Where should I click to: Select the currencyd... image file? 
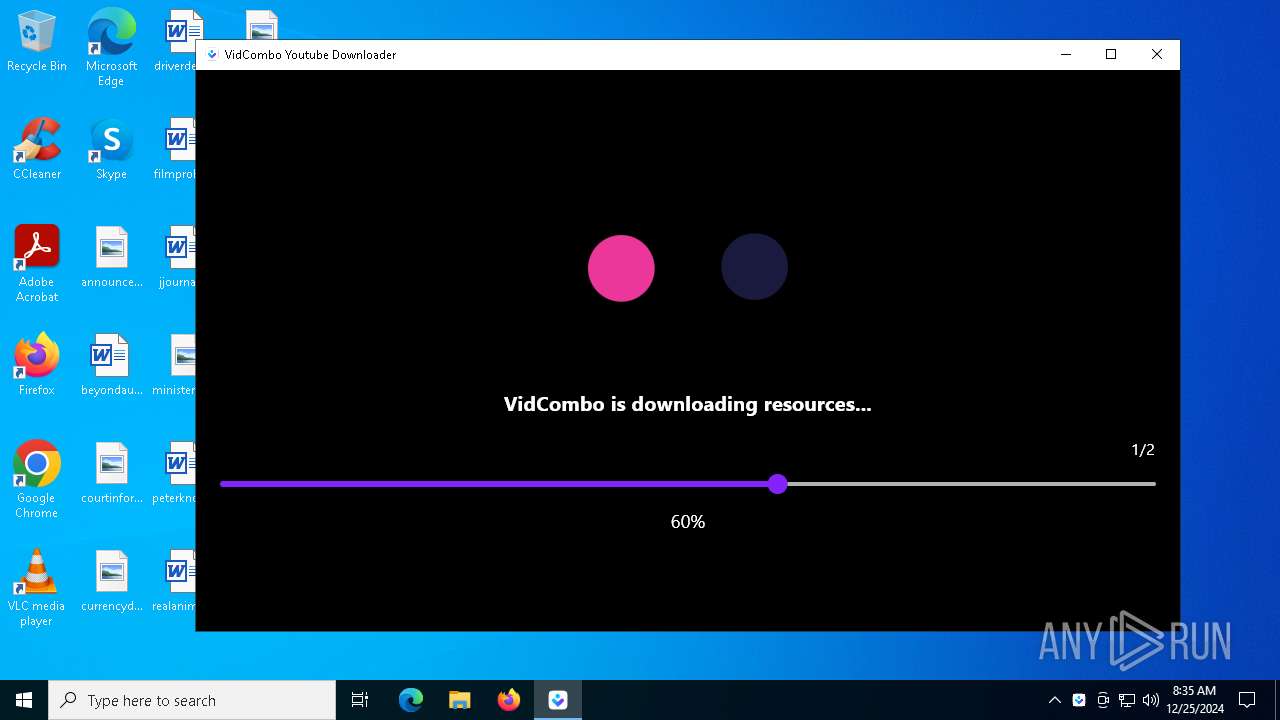111,582
